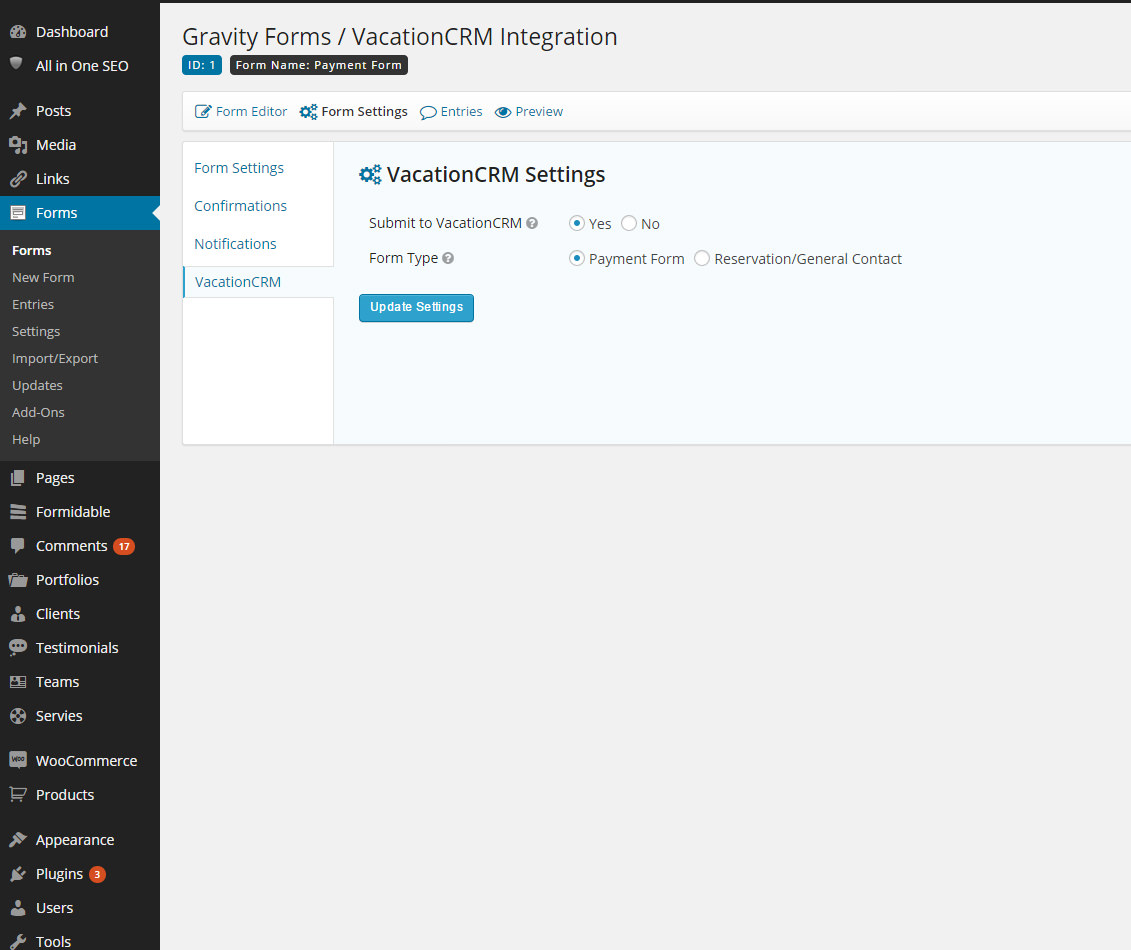Click the Users silhouette icon
The image size is (1131, 950).
pos(18,907)
